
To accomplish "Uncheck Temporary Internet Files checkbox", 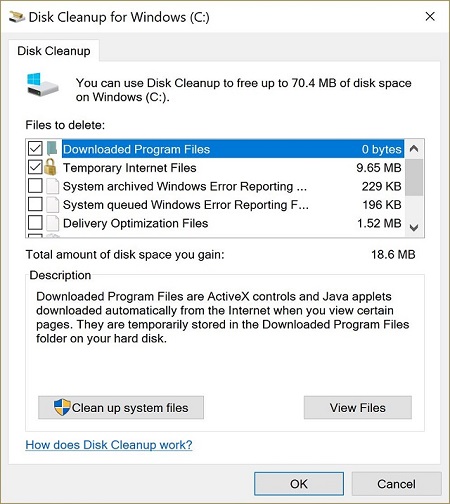I will (35, 167).
